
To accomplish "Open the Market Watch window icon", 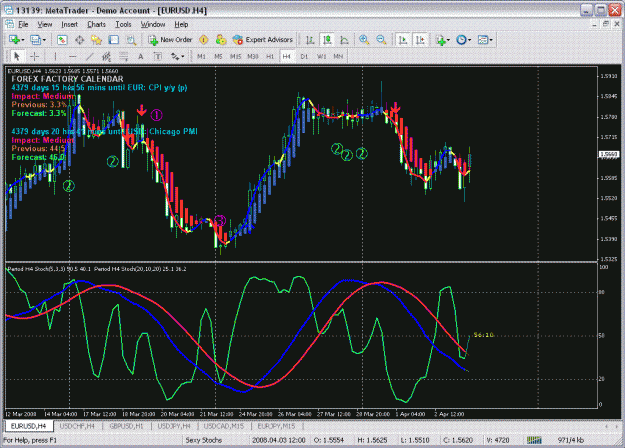I will [62, 40].
